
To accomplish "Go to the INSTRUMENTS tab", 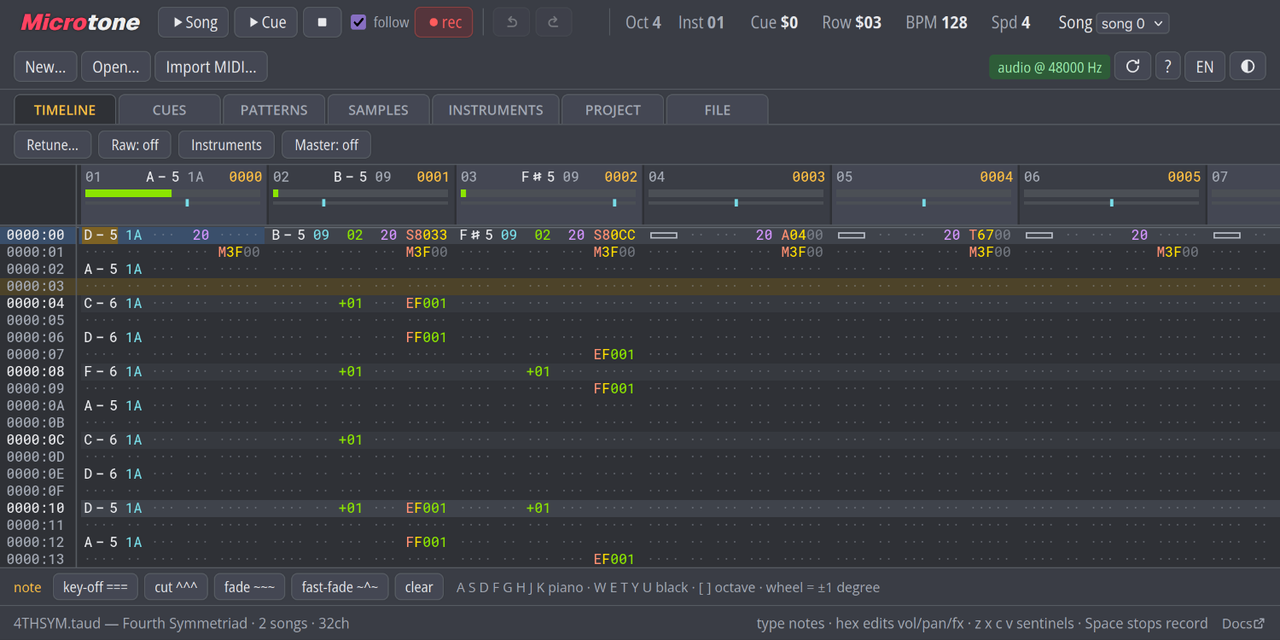I will (x=496, y=110).
